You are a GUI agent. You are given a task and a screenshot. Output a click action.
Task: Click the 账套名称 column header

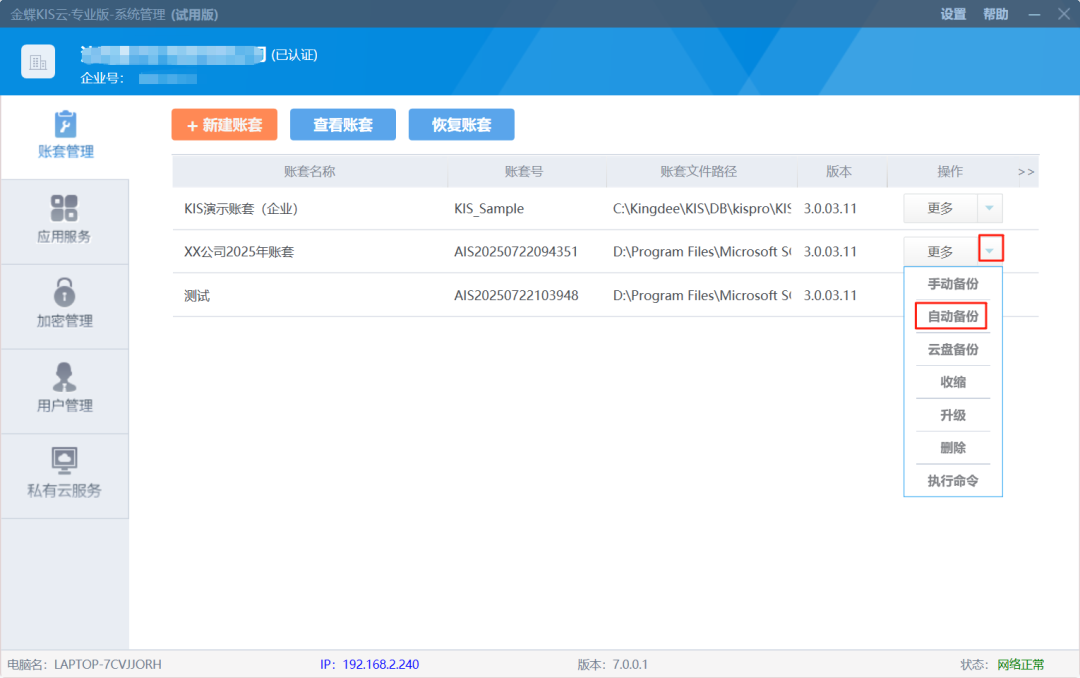coord(310,172)
